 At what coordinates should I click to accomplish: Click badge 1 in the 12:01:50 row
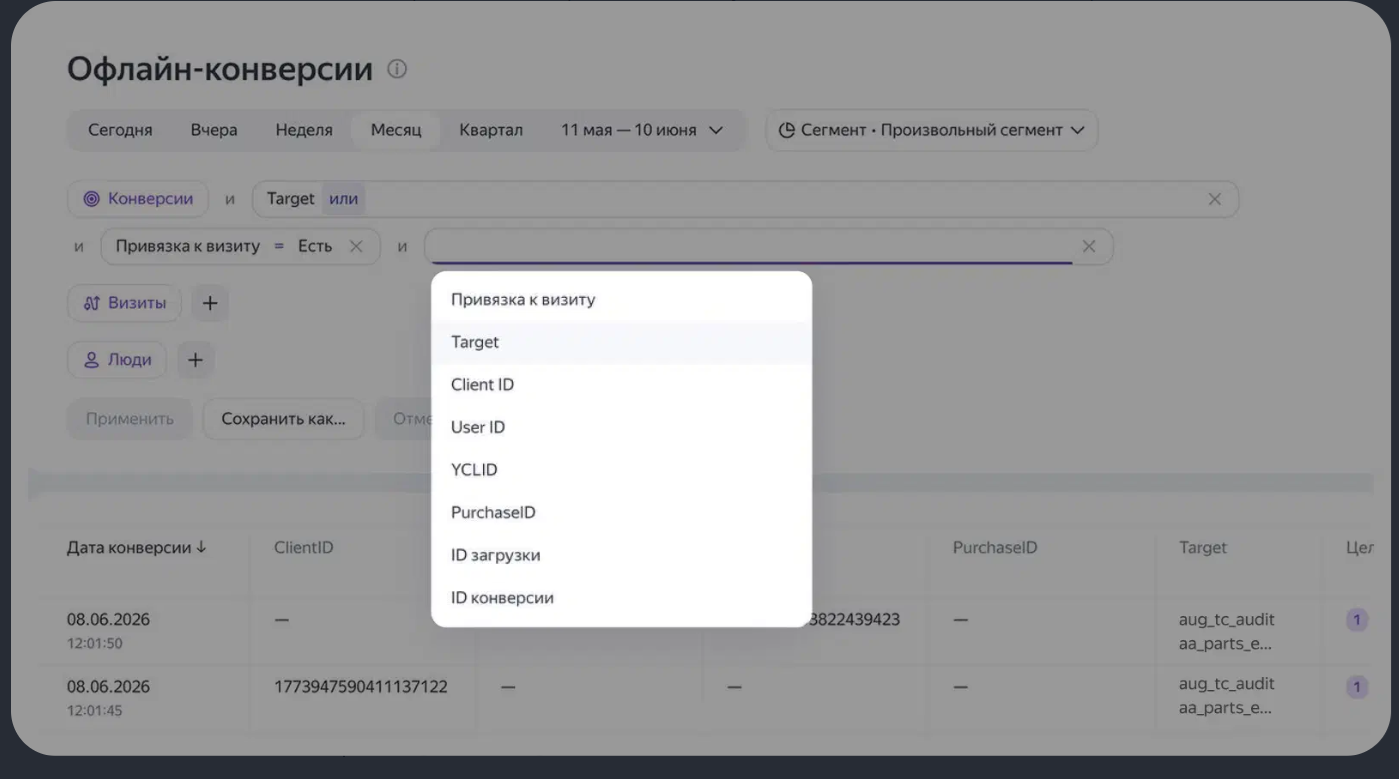pyautogui.click(x=1357, y=620)
